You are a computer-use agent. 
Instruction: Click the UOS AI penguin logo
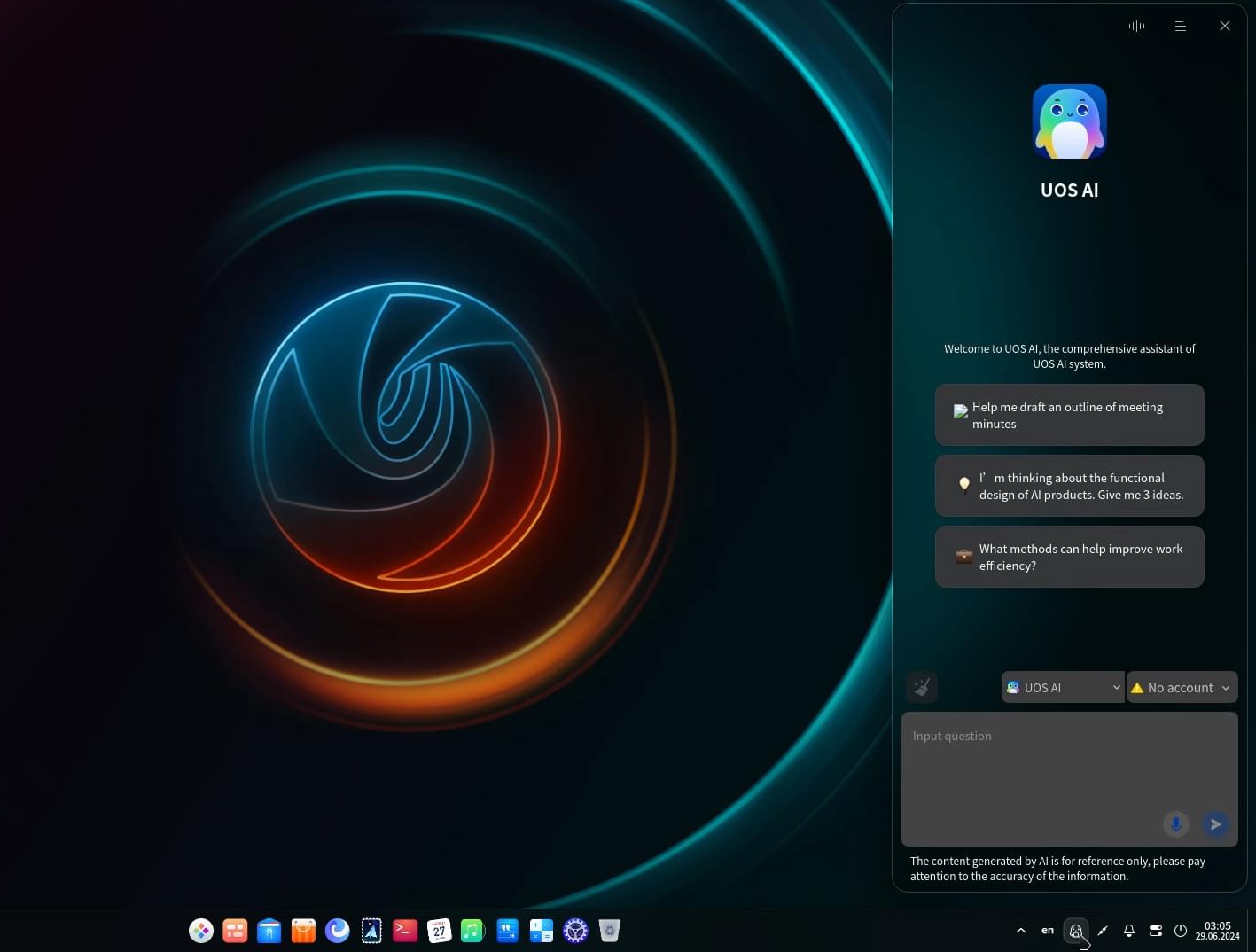click(x=1070, y=121)
